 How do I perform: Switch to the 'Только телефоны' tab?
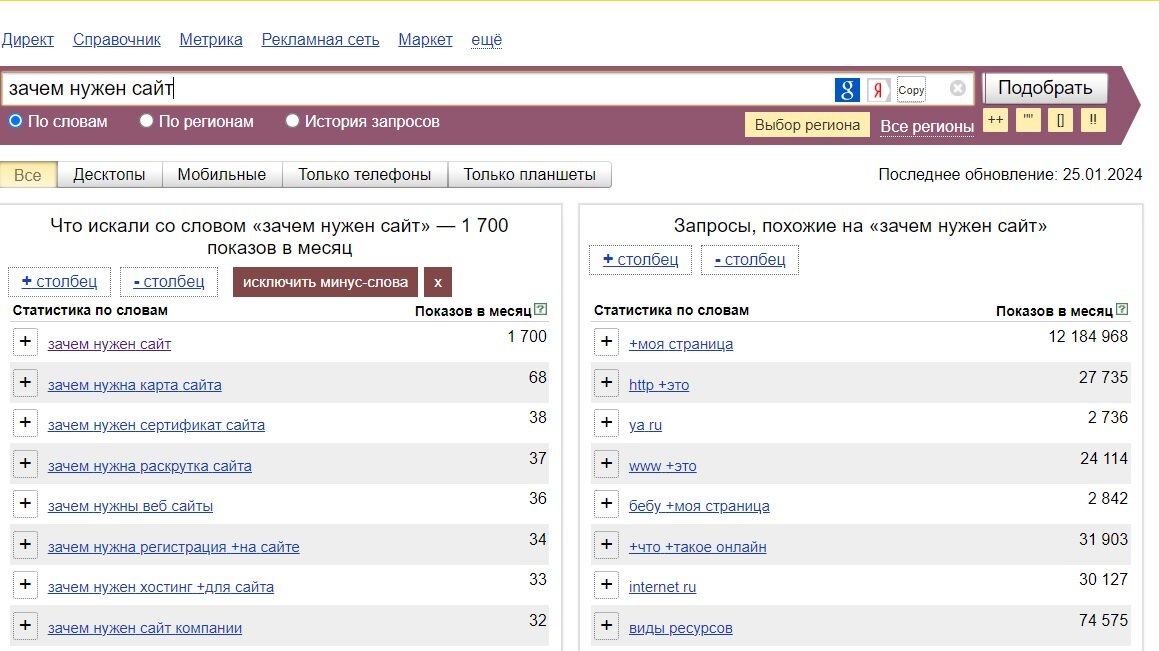click(364, 175)
